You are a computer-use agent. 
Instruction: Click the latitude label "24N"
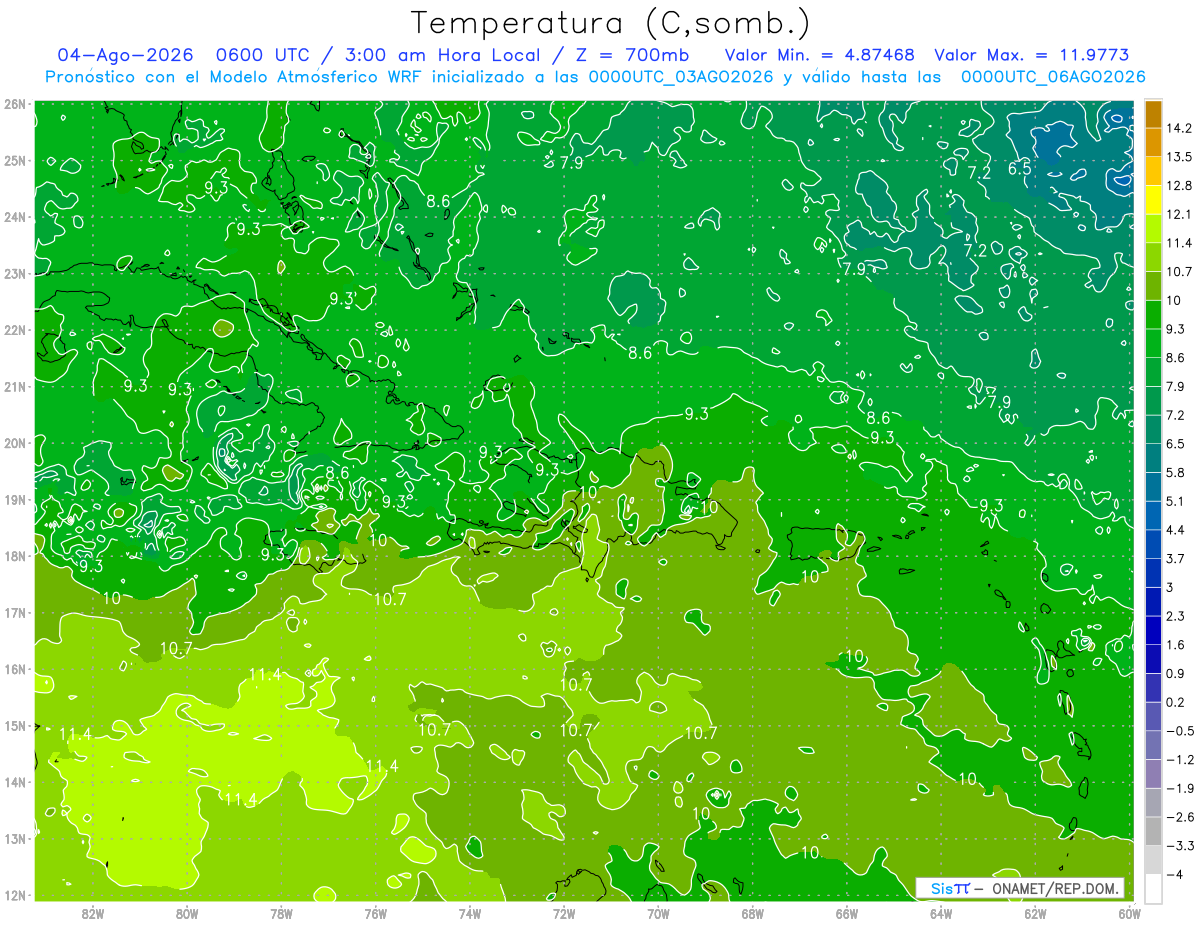tap(15, 217)
